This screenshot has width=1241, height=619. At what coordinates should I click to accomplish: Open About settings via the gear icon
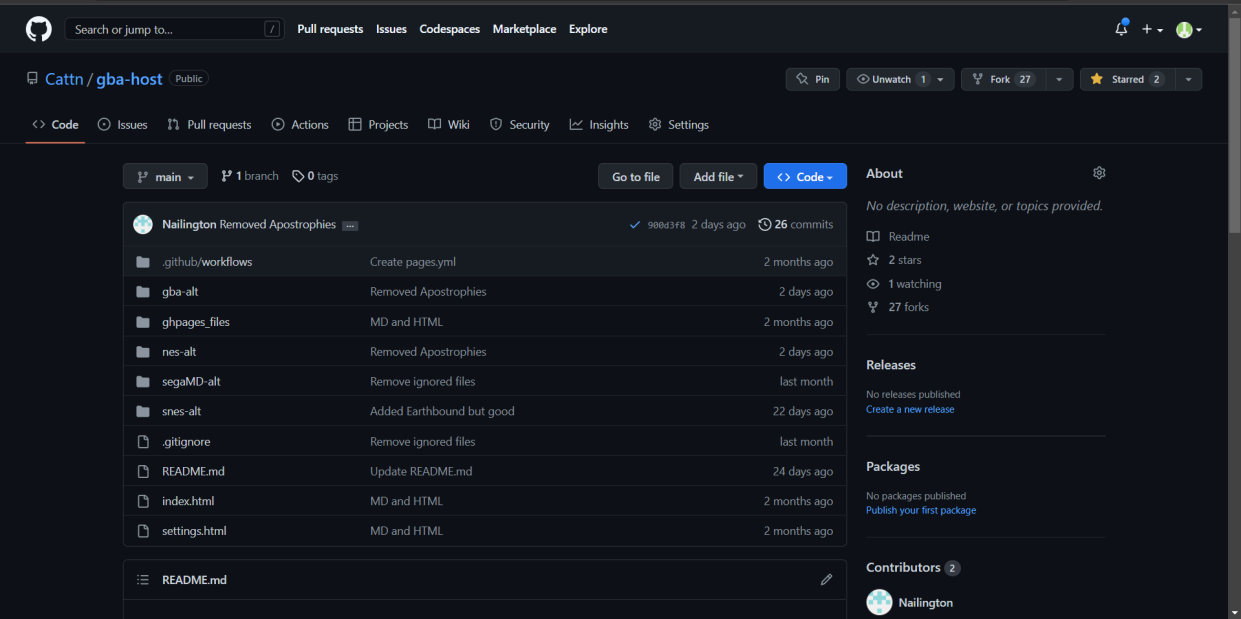pyautogui.click(x=1098, y=172)
